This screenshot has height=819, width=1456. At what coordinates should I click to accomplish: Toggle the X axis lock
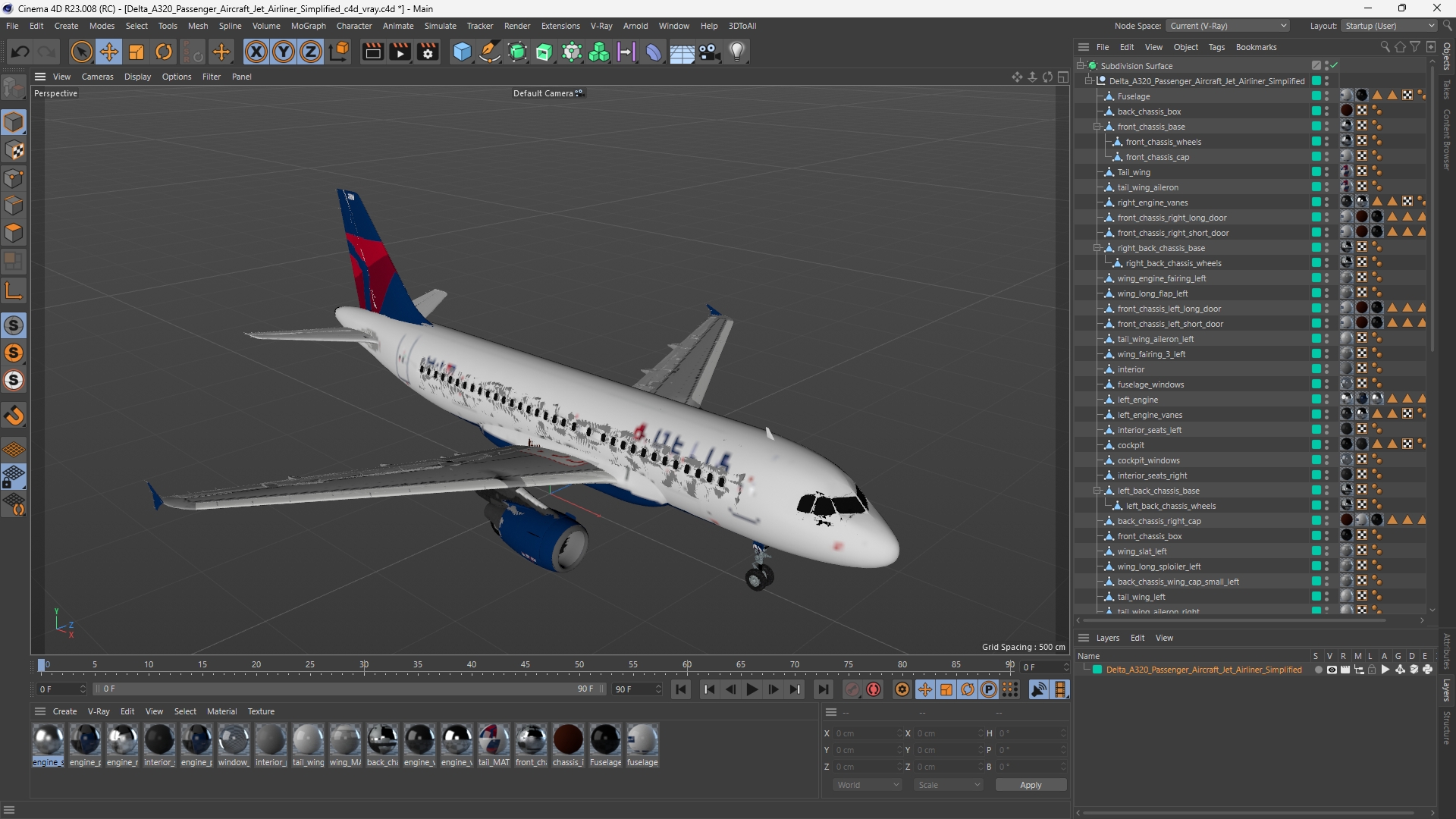(256, 52)
